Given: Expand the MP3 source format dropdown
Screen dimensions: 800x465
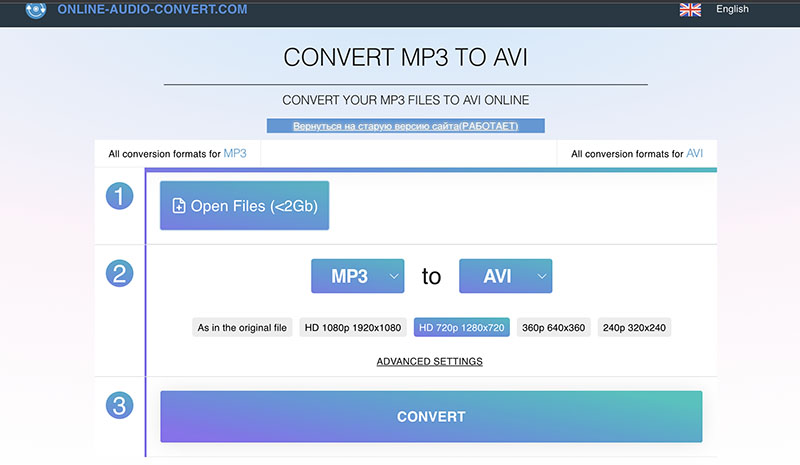Looking at the screenshot, I should tap(358, 276).
